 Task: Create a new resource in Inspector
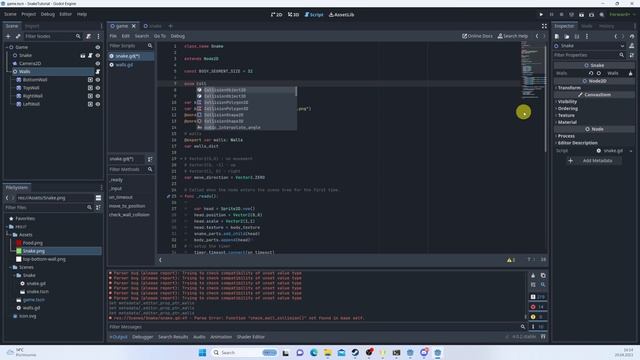[x=557, y=36]
